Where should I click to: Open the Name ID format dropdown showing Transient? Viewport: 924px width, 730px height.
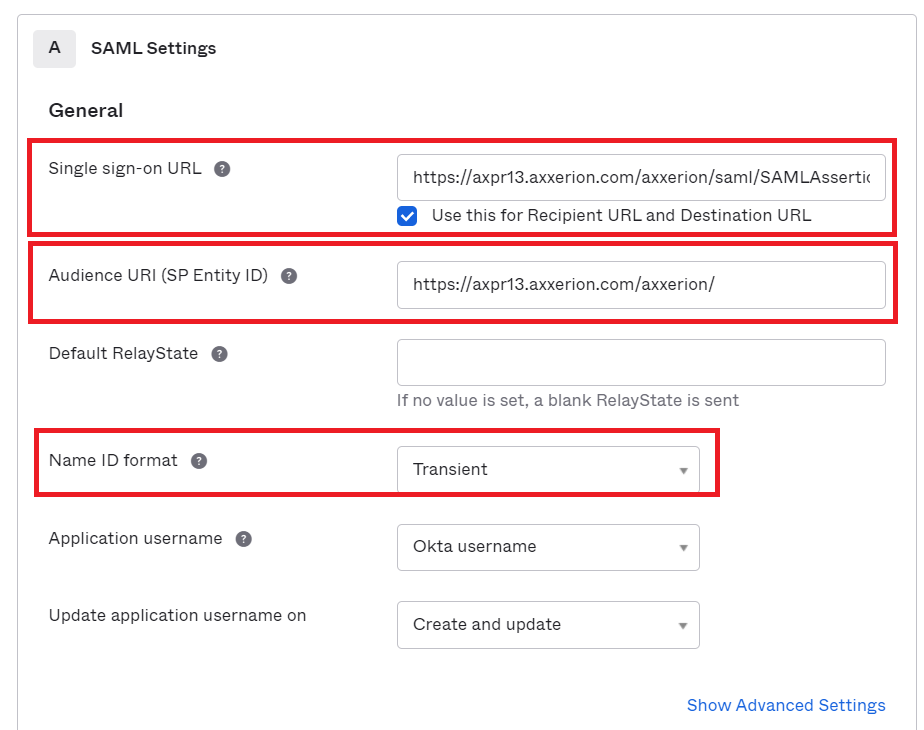[x=548, y=470]
